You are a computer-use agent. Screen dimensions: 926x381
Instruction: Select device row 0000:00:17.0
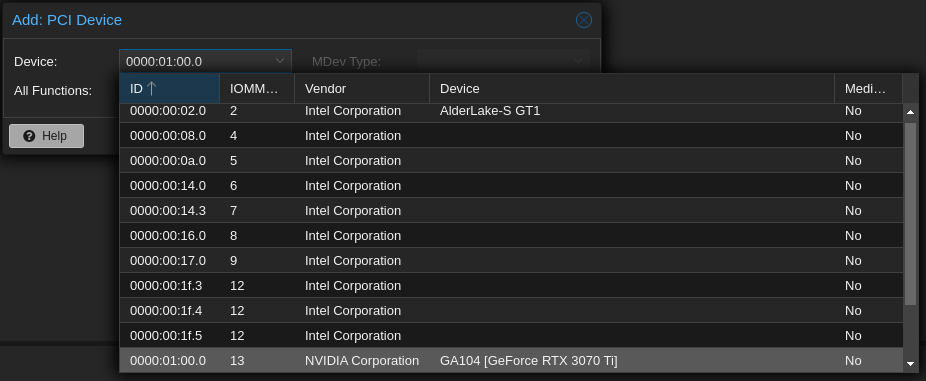[511, 260]
